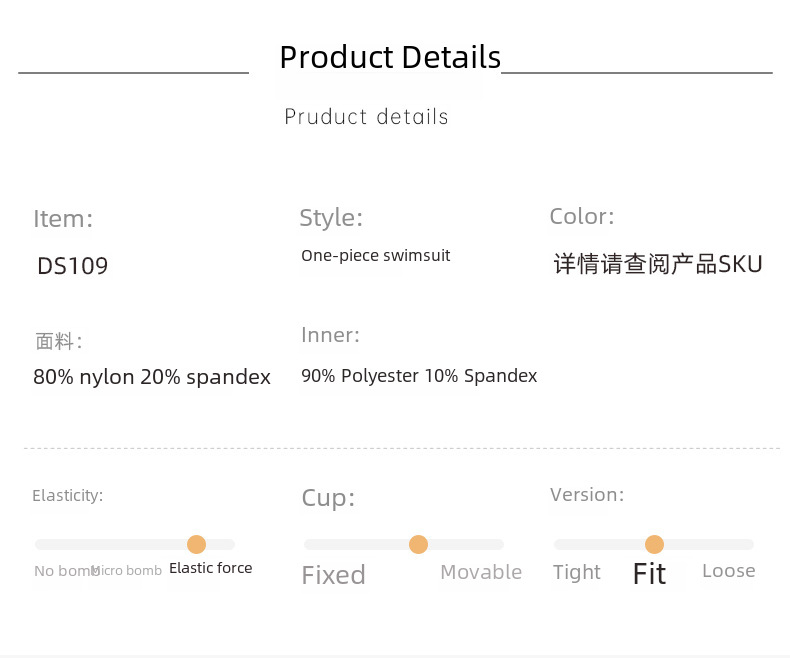Click the DS109 item number
This screenshot has width=790, height=658.
[x=72, y=266]
